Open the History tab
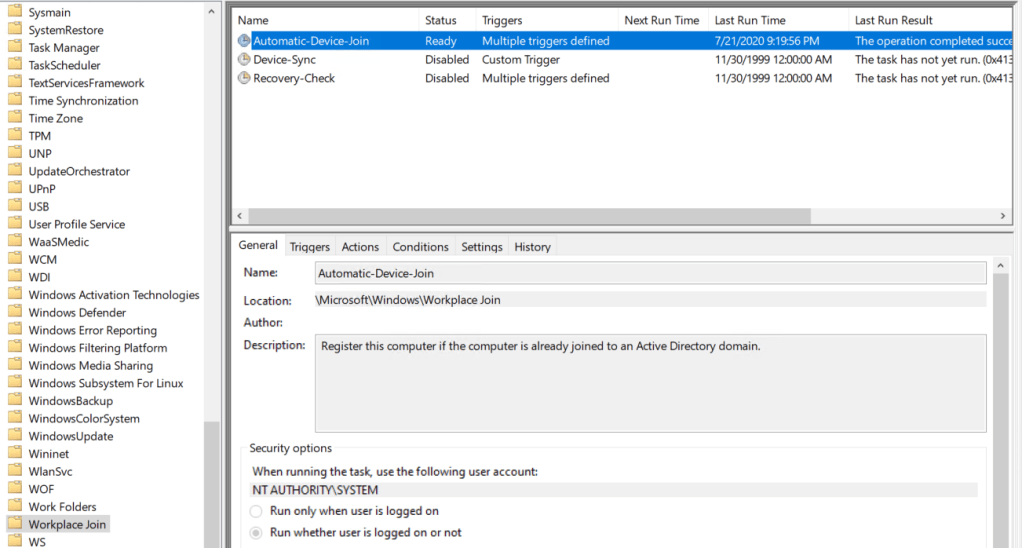The width and height of the screenshot is (1022, 548). (x=532, y=247)
